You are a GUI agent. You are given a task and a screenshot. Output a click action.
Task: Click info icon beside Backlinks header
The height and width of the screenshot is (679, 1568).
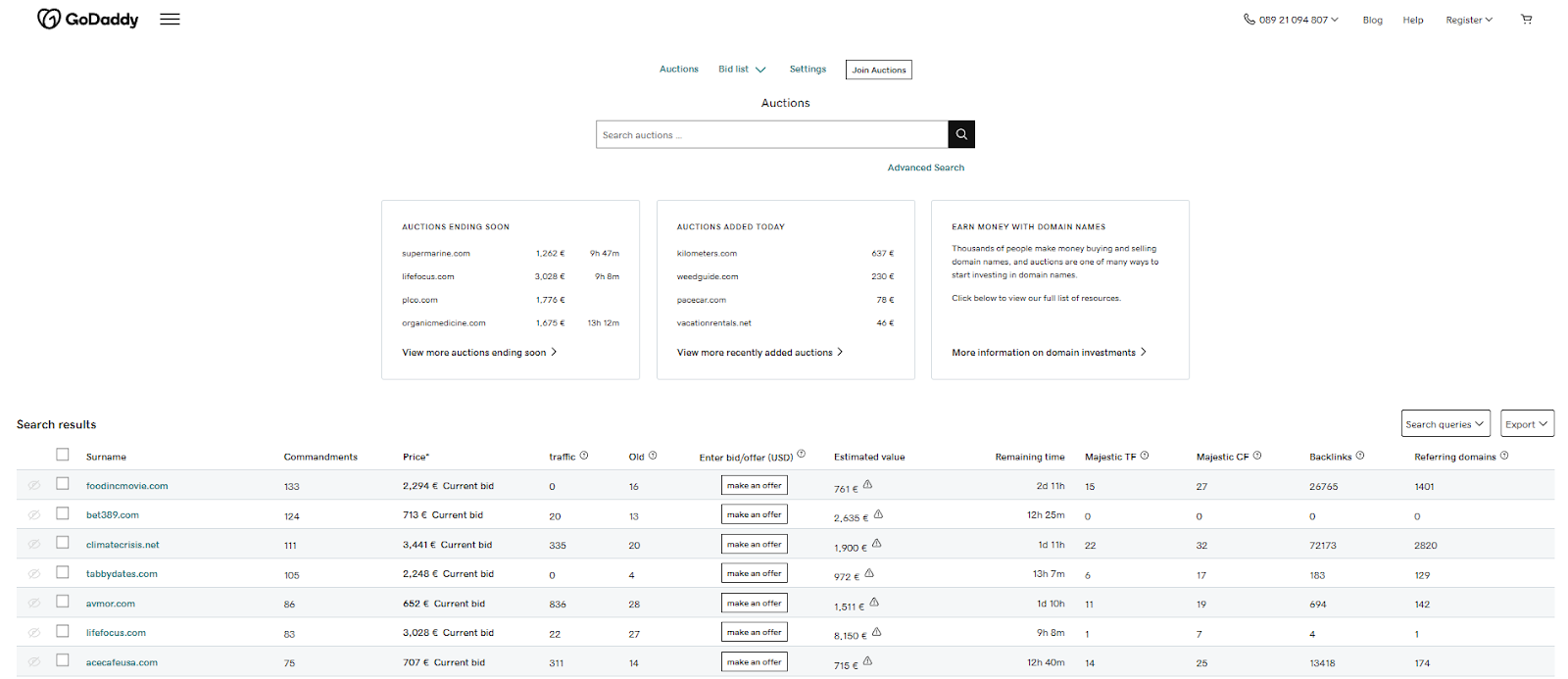pos(1360,456)
